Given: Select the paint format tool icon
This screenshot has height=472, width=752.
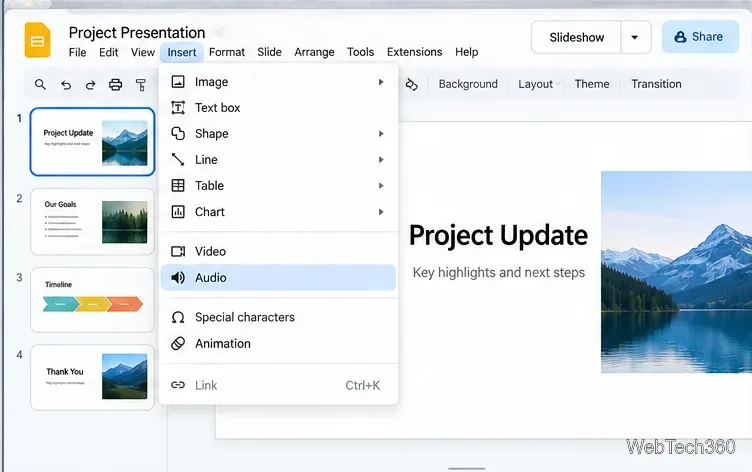Looking at the screenshot, I should [141, 85].
